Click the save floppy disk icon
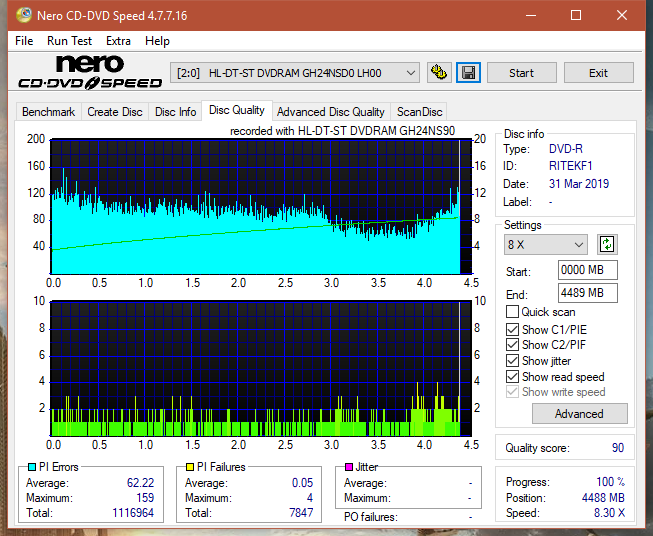Screen dimensions: 653x536 tap(469, 73)
